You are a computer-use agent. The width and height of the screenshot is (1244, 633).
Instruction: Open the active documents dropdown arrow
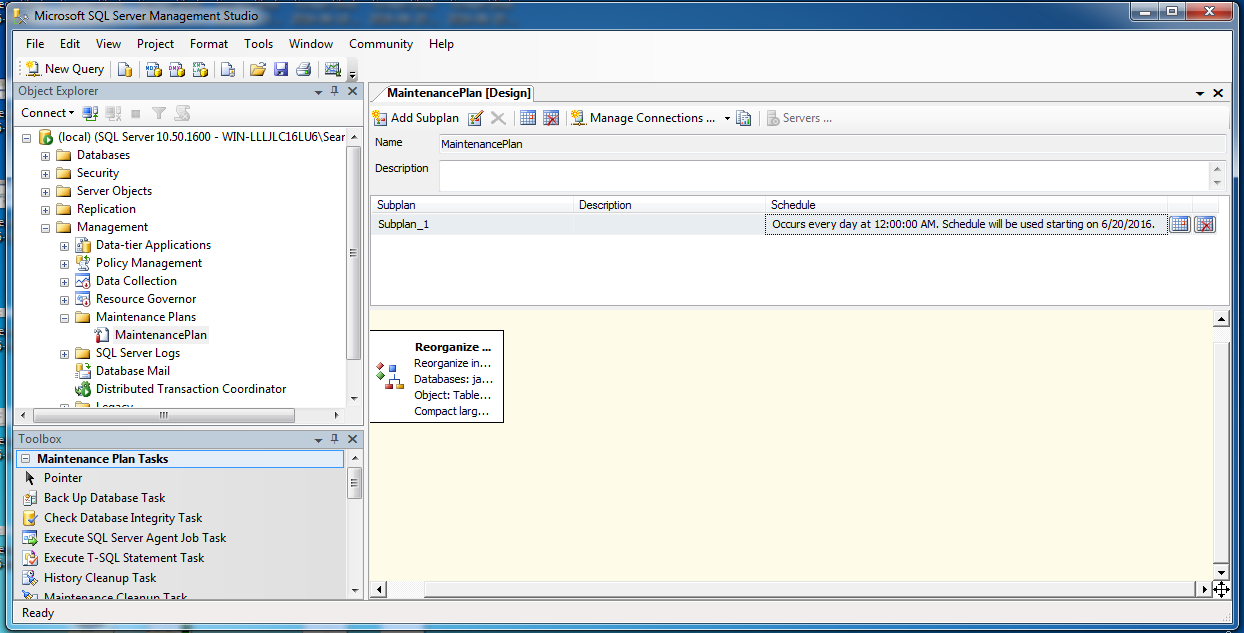point(1200,93)
